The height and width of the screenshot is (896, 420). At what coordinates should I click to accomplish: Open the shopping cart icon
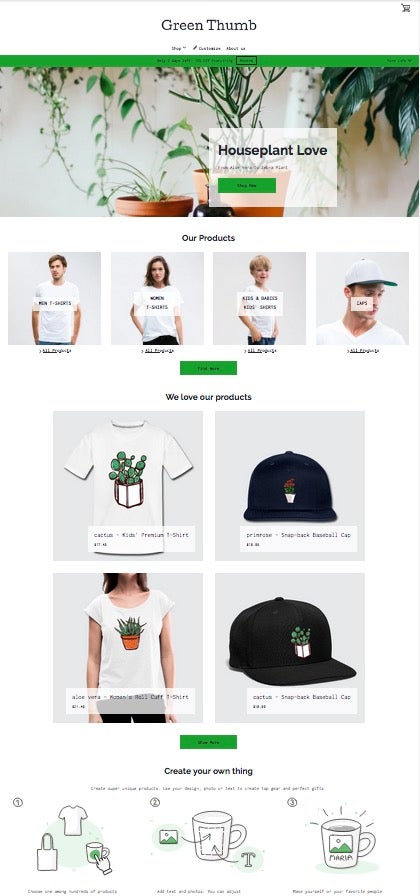(405, 7)
